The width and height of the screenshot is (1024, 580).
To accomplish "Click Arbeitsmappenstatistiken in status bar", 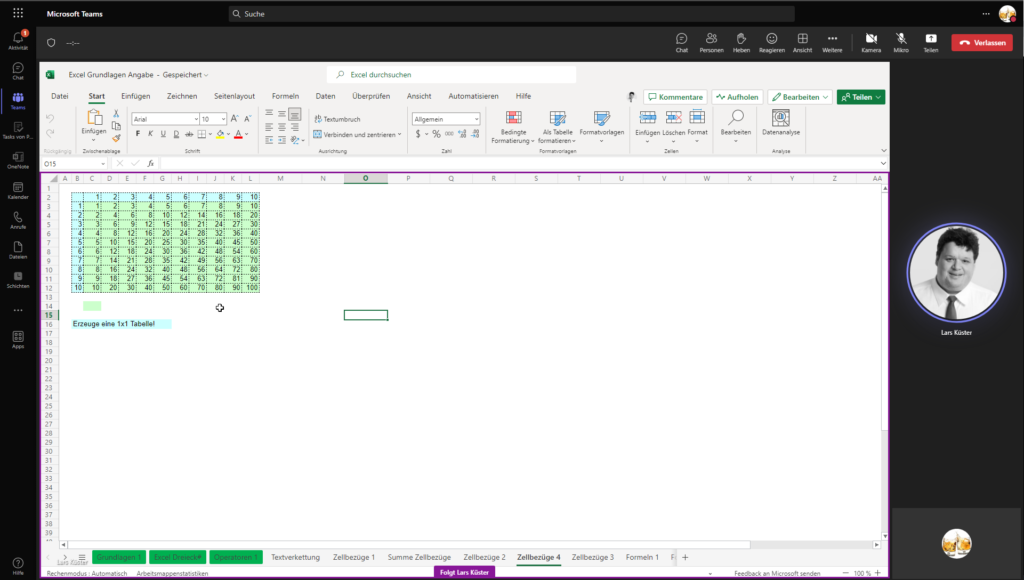I will pos(172,573).
